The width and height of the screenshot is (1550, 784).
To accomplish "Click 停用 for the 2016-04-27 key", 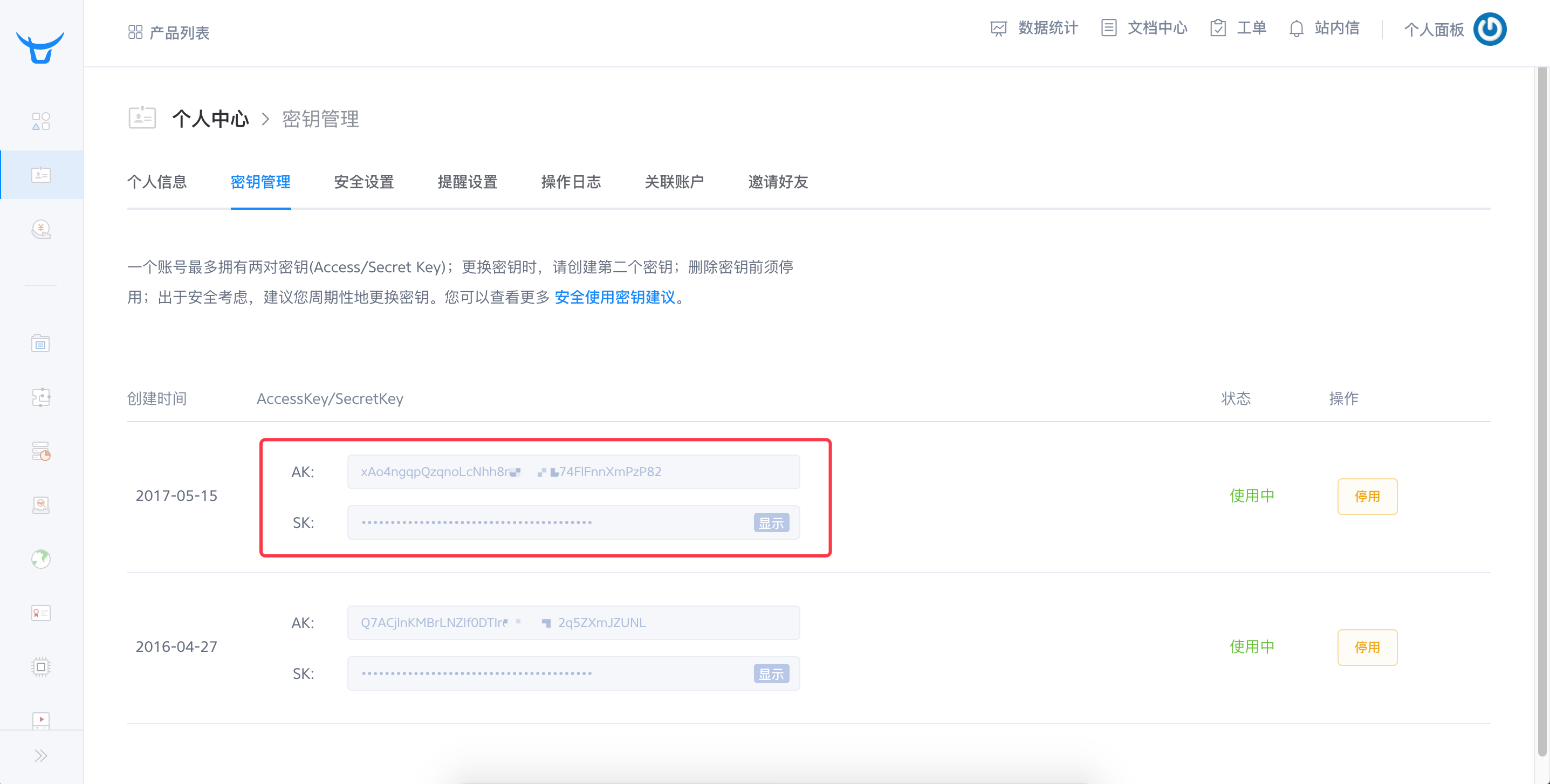I will 1367,648.
